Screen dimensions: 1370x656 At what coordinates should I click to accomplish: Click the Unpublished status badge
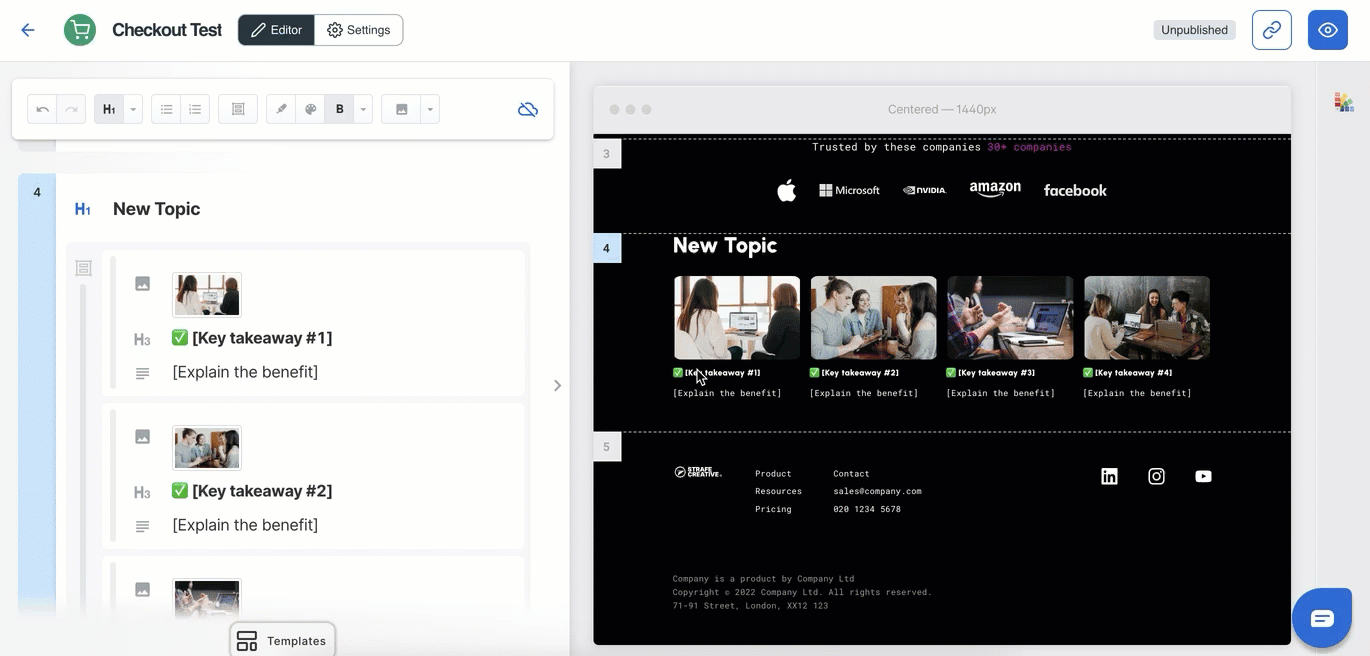1194,30
